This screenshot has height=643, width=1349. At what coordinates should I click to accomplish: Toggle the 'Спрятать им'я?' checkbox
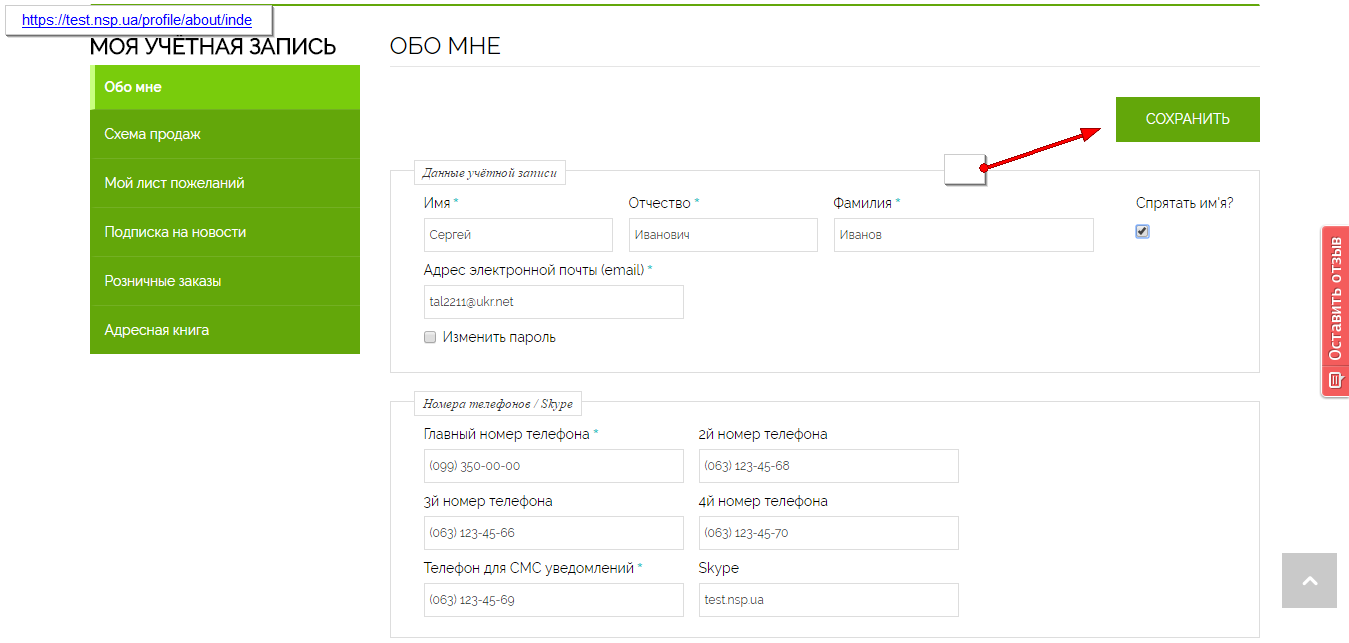[1143, 231]
